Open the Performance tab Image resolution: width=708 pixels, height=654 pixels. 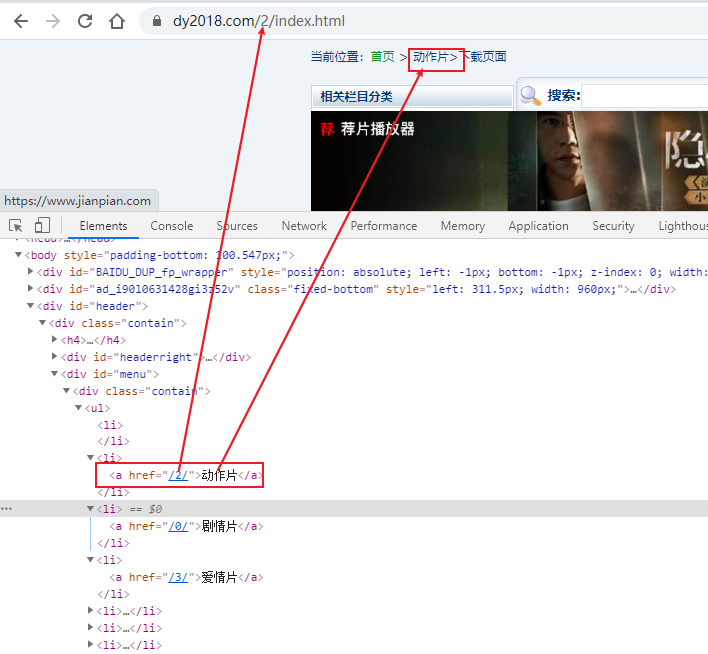tap(384, 226)
